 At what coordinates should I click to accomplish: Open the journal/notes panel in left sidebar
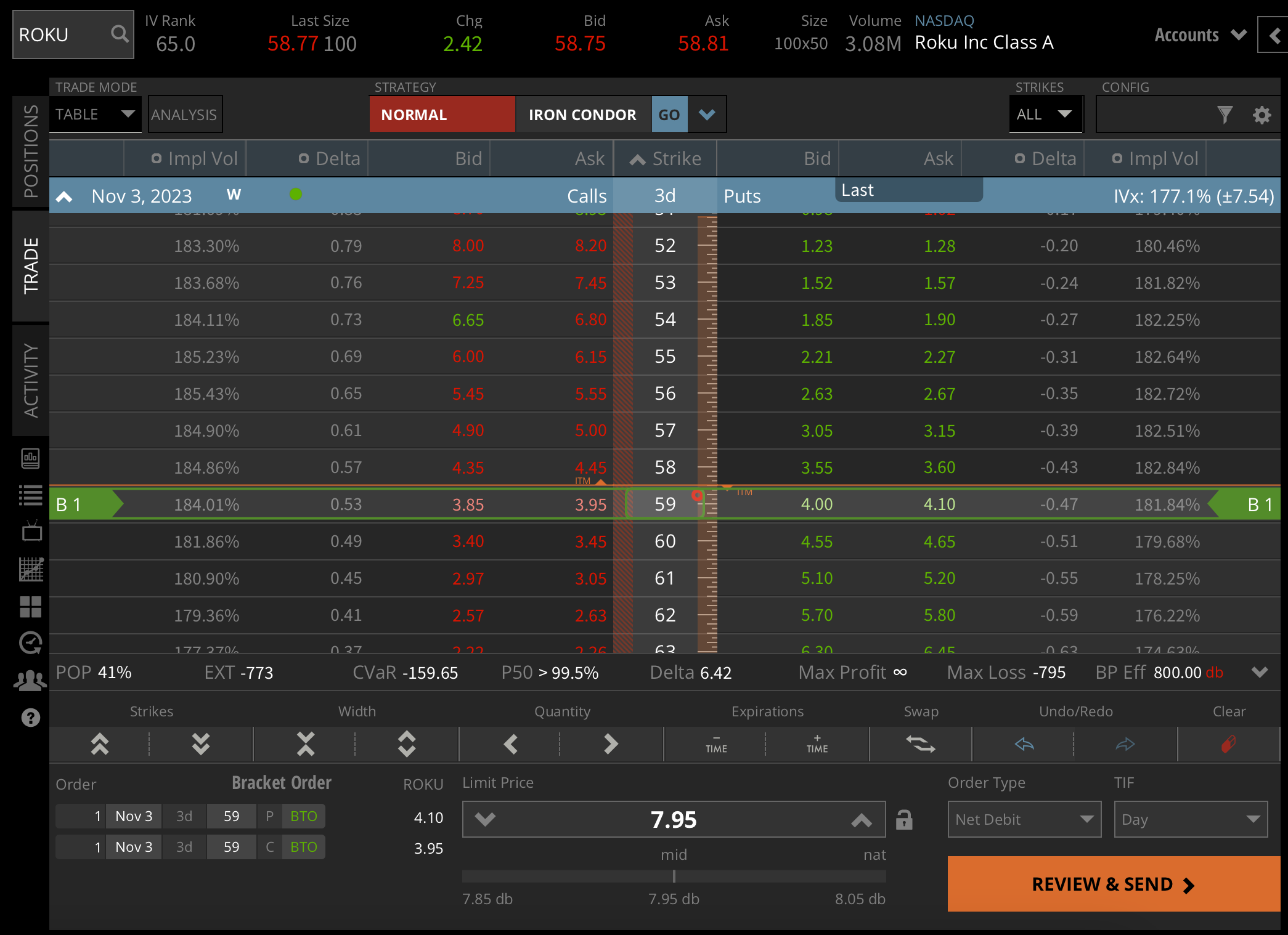pyautogui.click(x=31, y=459)
